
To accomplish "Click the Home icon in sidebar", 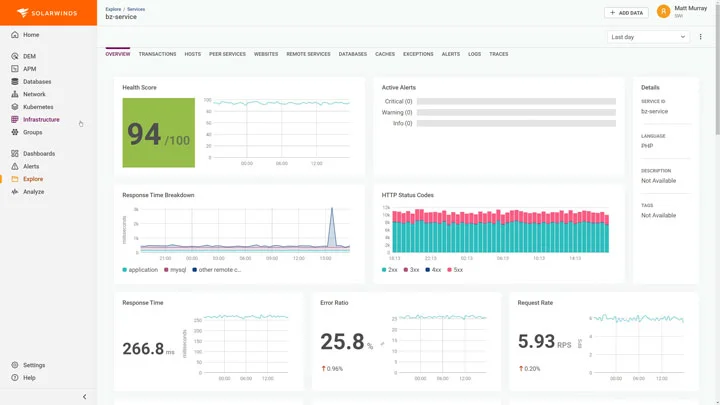I will pos(15,35).
